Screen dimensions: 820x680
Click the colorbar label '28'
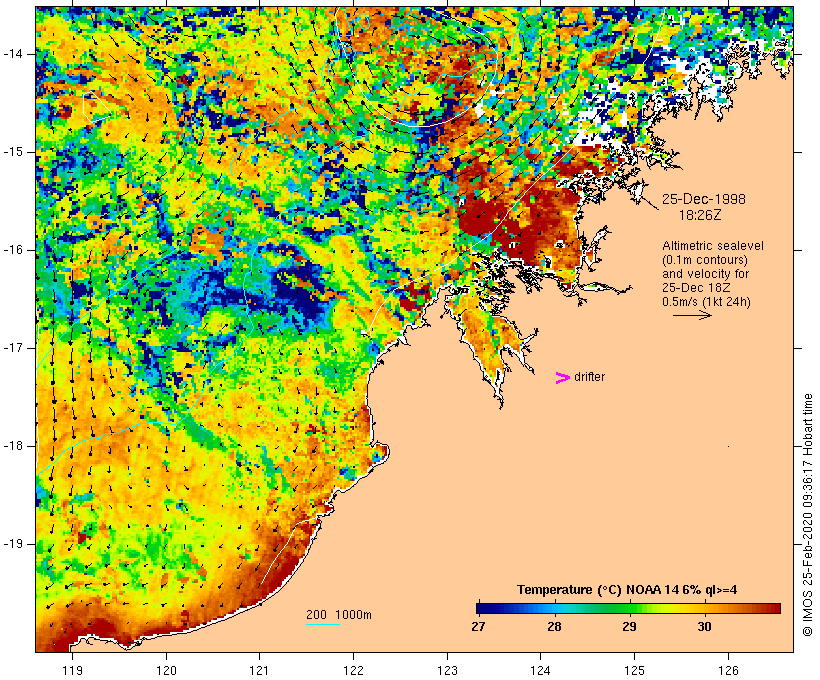point(554,626)
